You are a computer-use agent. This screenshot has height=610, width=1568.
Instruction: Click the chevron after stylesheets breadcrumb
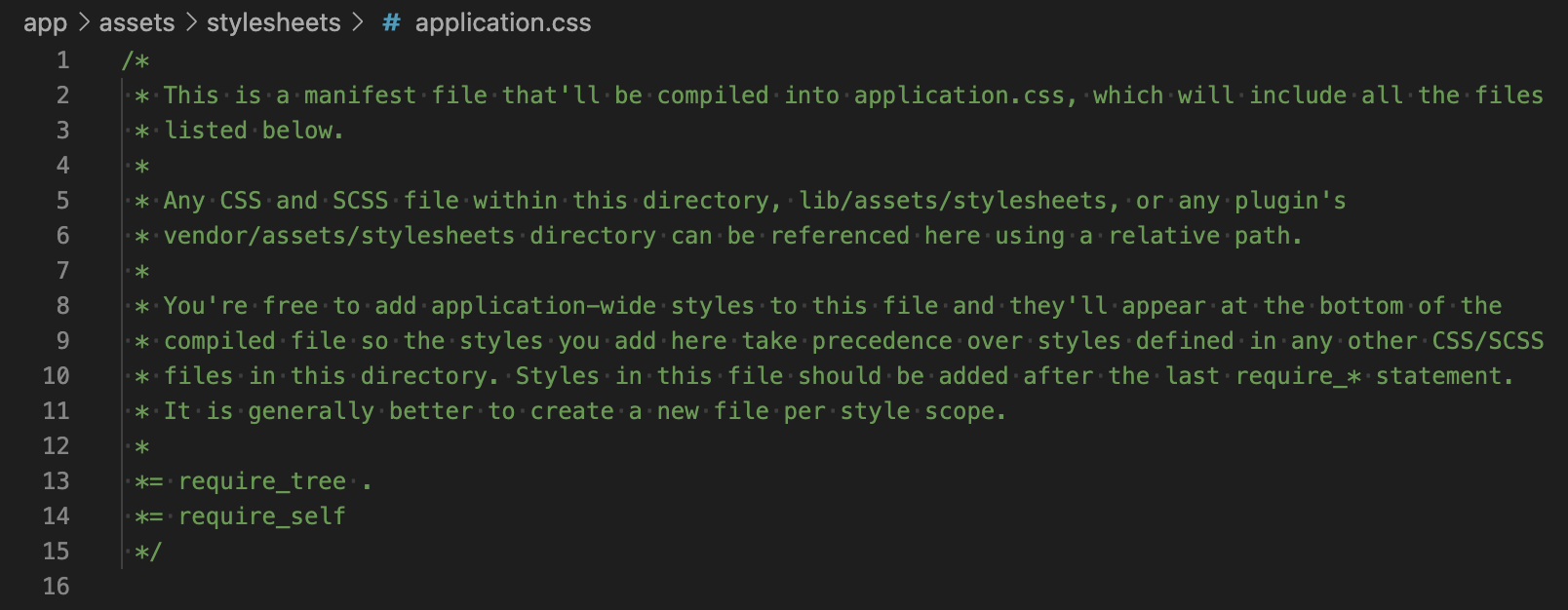pos(358,22)
